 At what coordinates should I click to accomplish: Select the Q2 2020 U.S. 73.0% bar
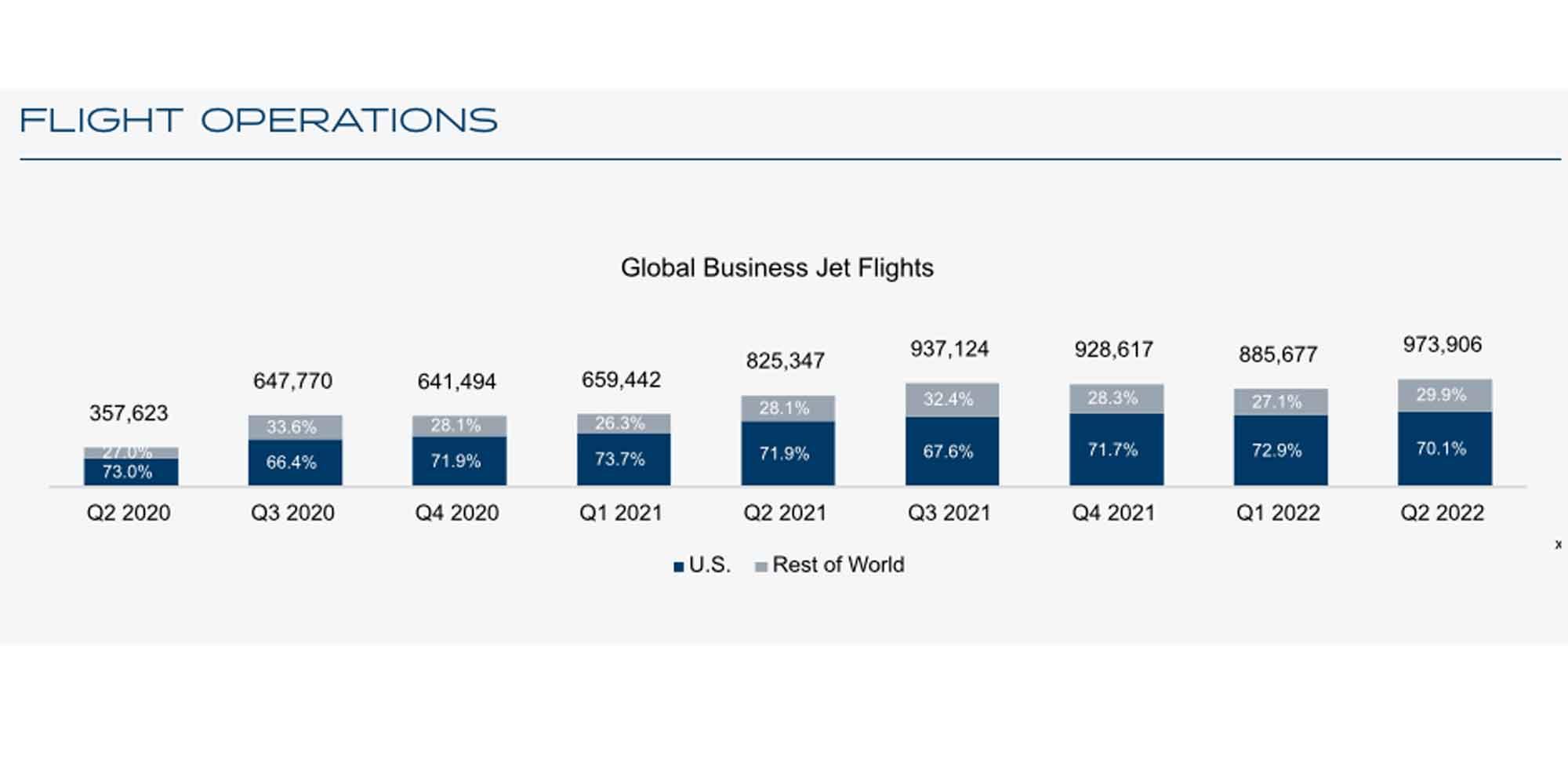pyautogui.click(x=131, y=472)
